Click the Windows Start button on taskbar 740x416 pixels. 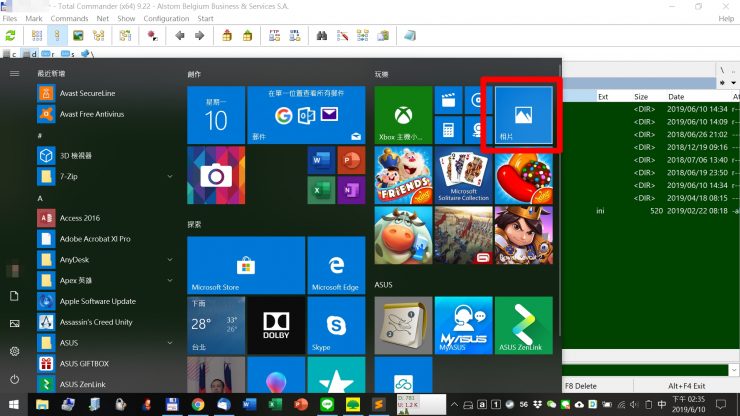tap(14, 405)
